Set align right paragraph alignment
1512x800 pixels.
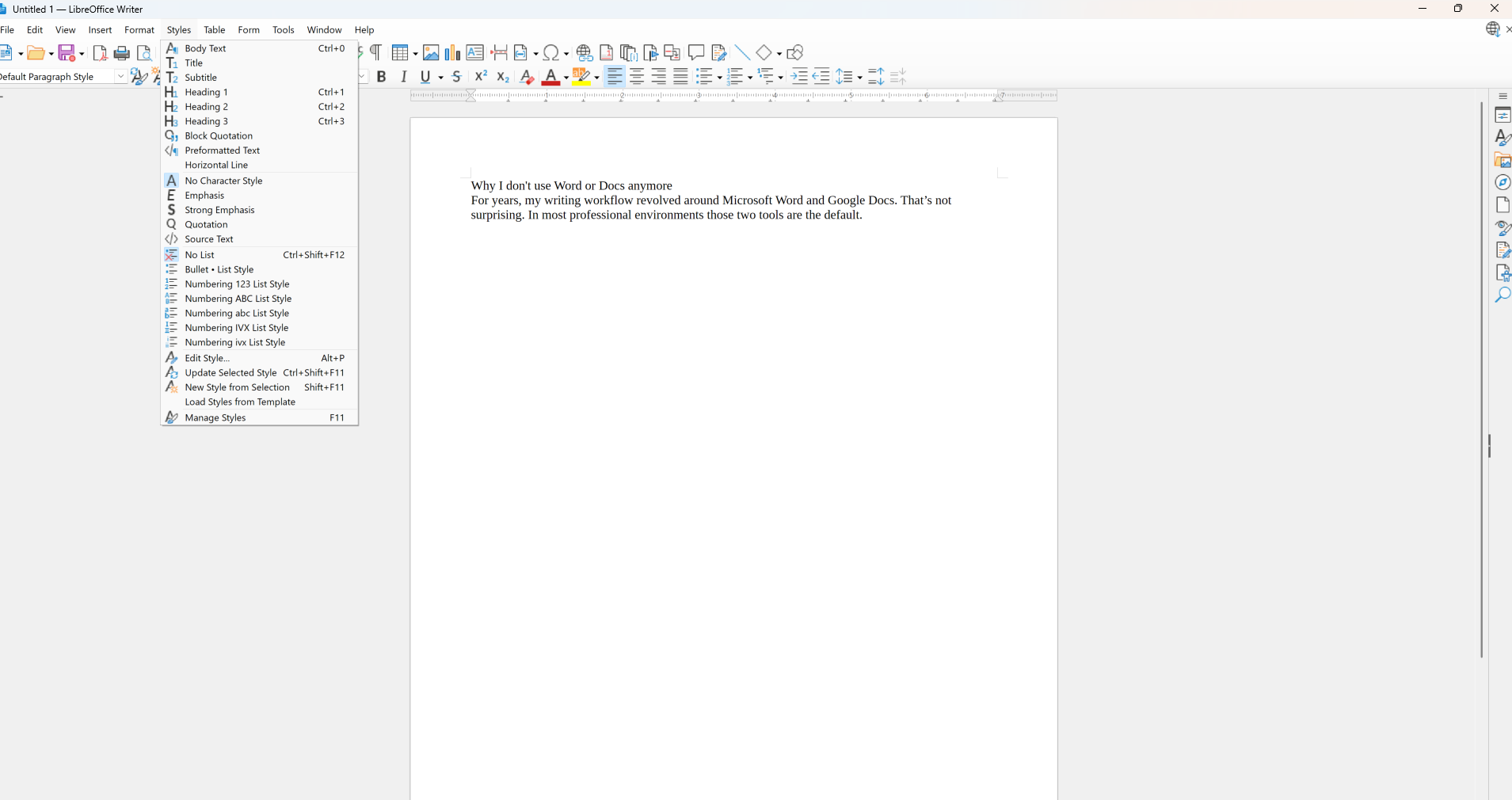pyautogui.click(x=659, y=76)
